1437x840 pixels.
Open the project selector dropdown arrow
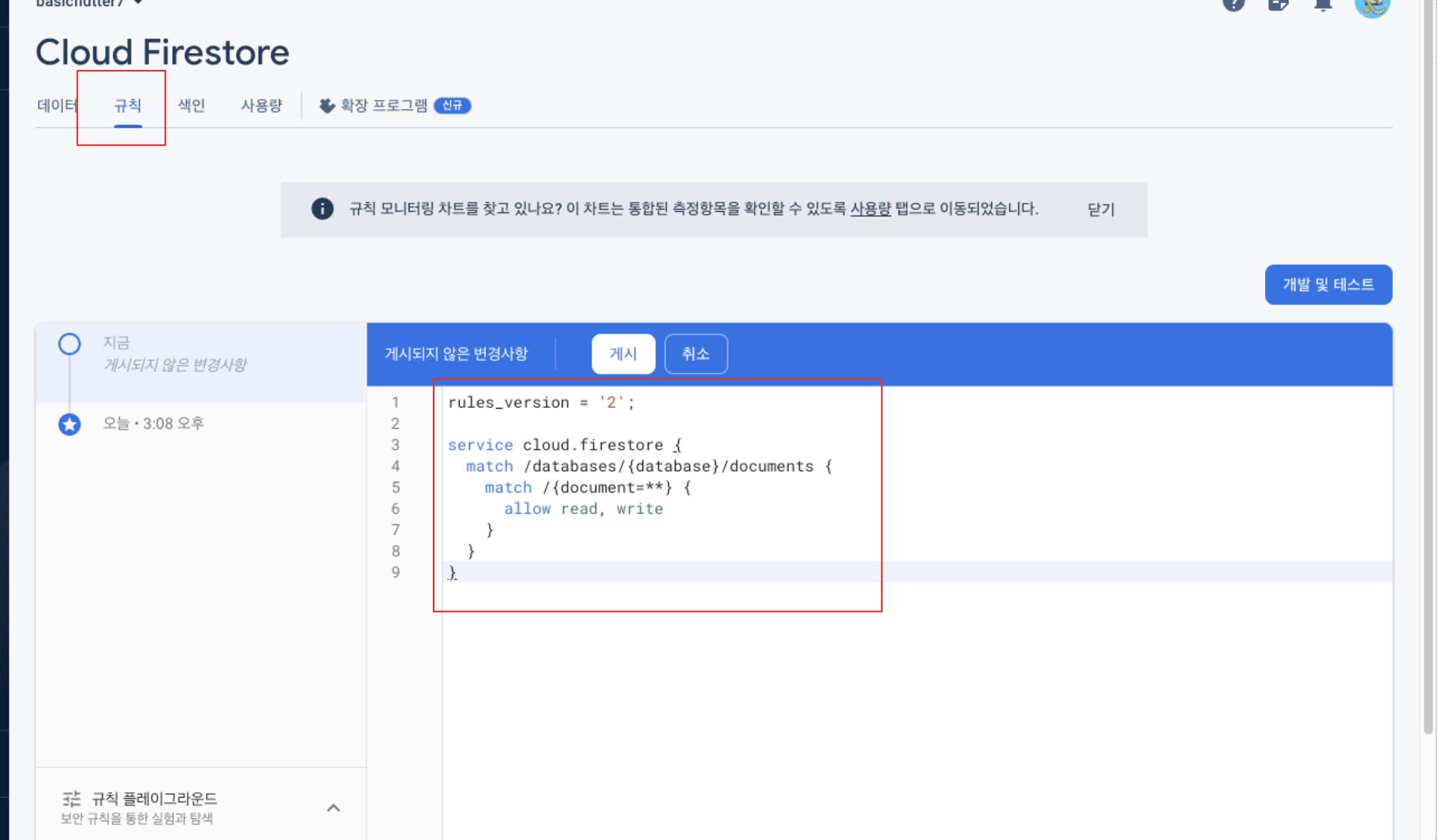tap(138, 3)
